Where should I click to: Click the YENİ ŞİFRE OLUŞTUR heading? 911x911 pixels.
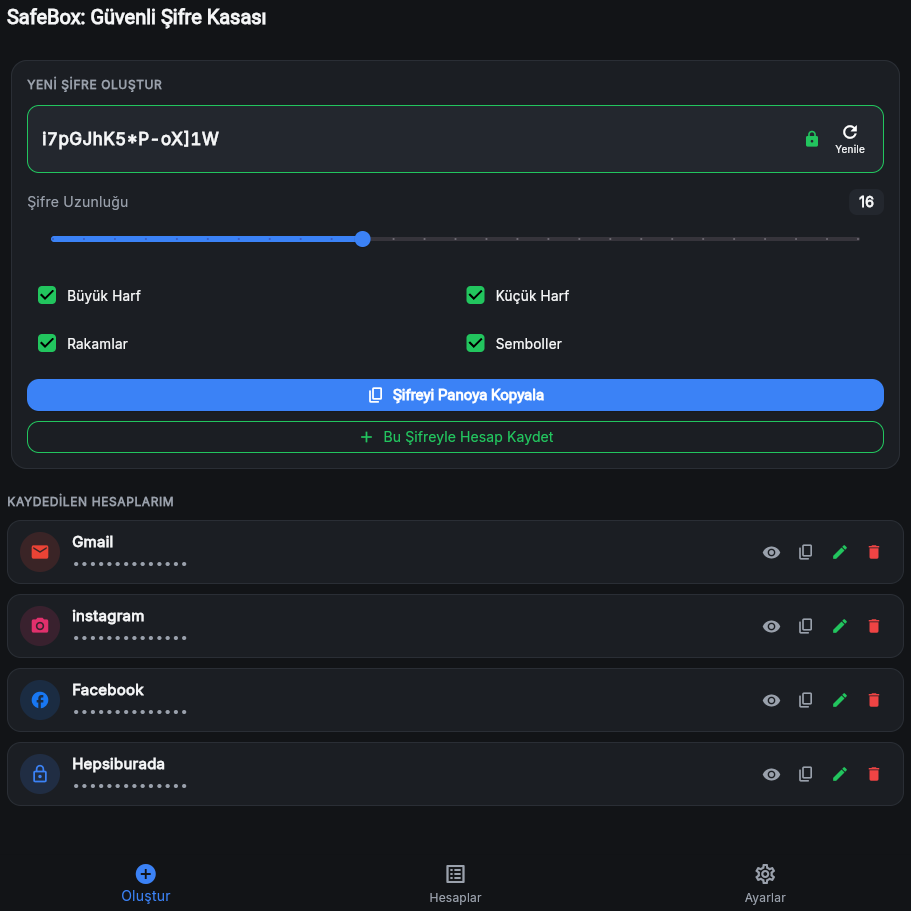point(94,85)
